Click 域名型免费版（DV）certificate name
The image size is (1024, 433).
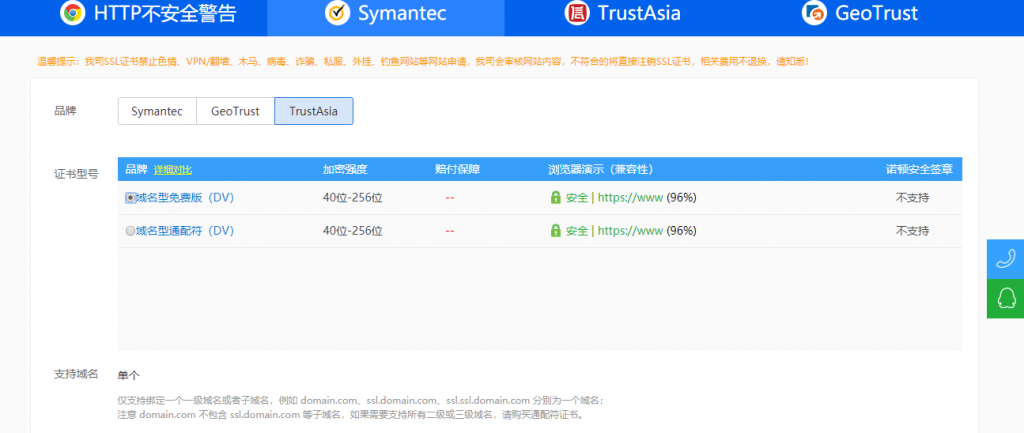click(185, 197)
